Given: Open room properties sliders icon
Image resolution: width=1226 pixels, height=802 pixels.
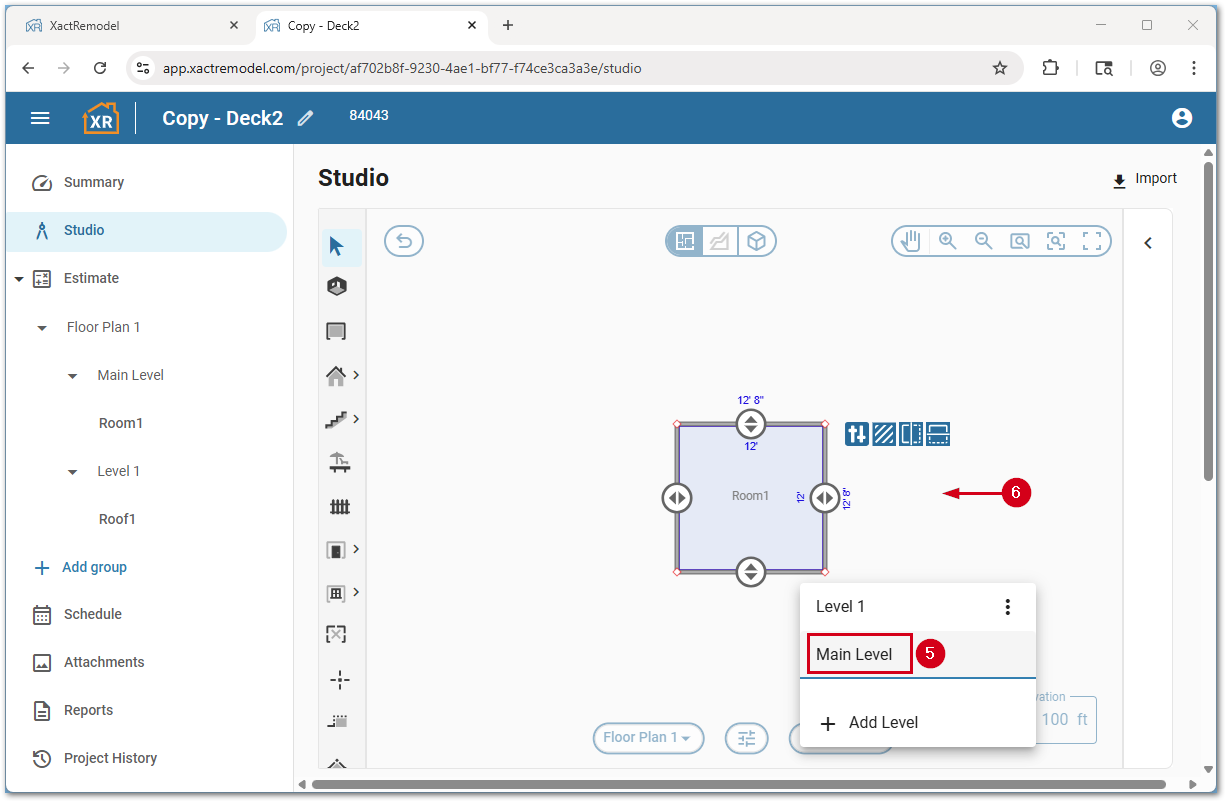Looking at the screenshot, I should click(857, 434).
